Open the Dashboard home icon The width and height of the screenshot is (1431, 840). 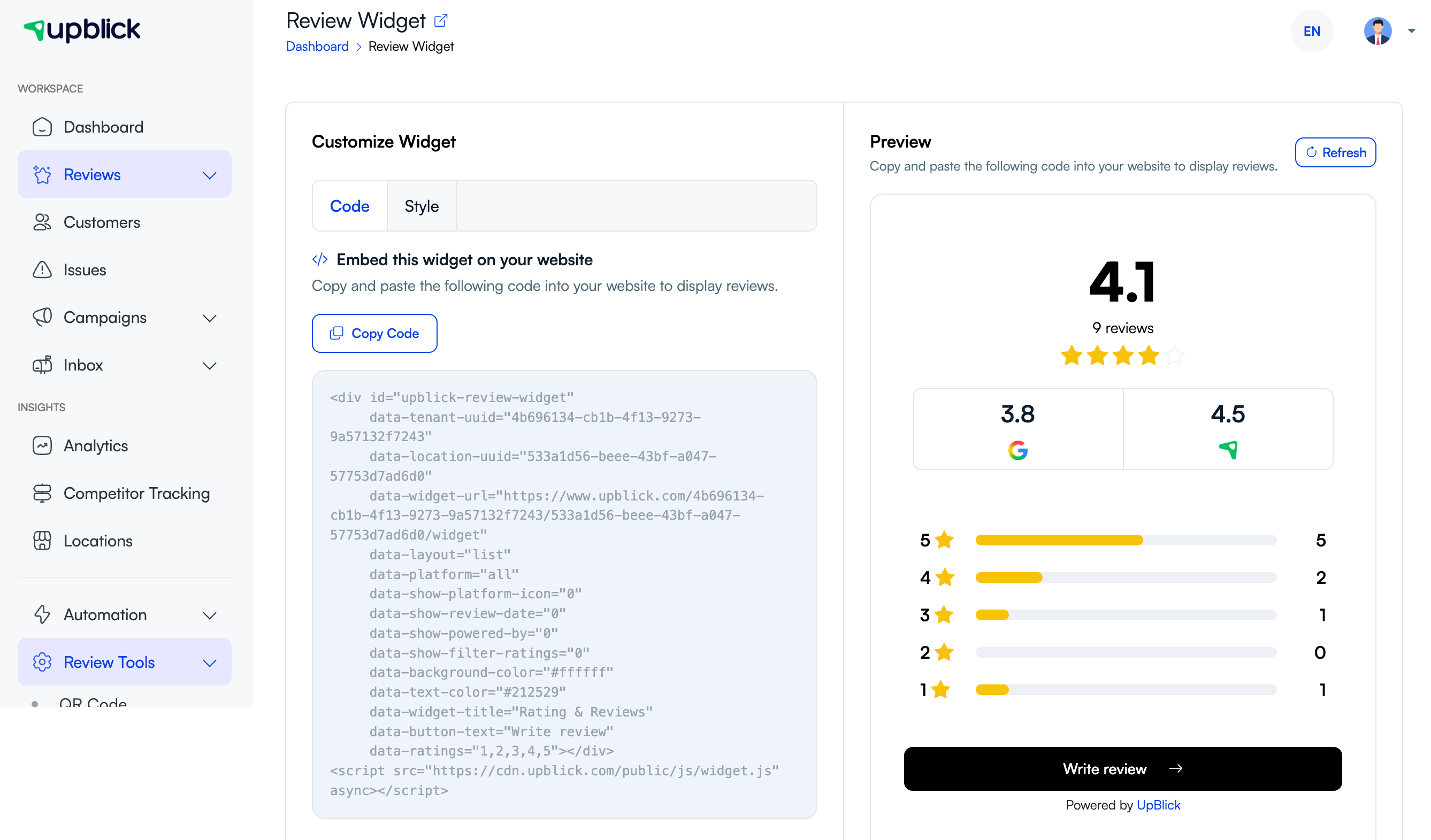click(42, 127)
